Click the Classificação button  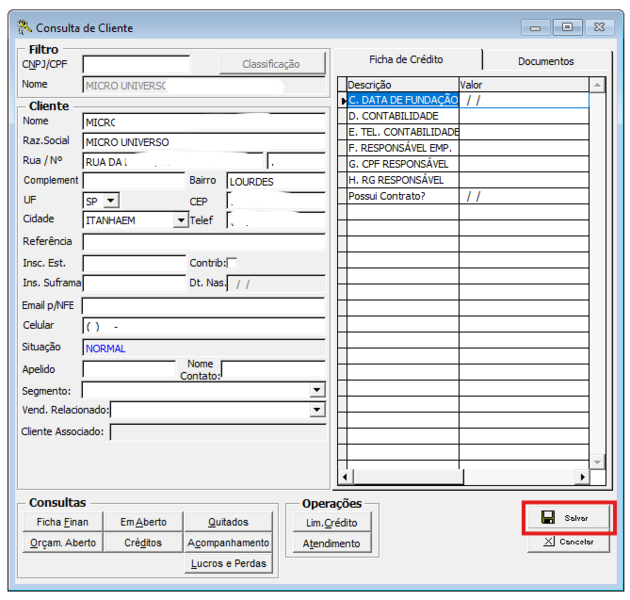coord(272,64)
